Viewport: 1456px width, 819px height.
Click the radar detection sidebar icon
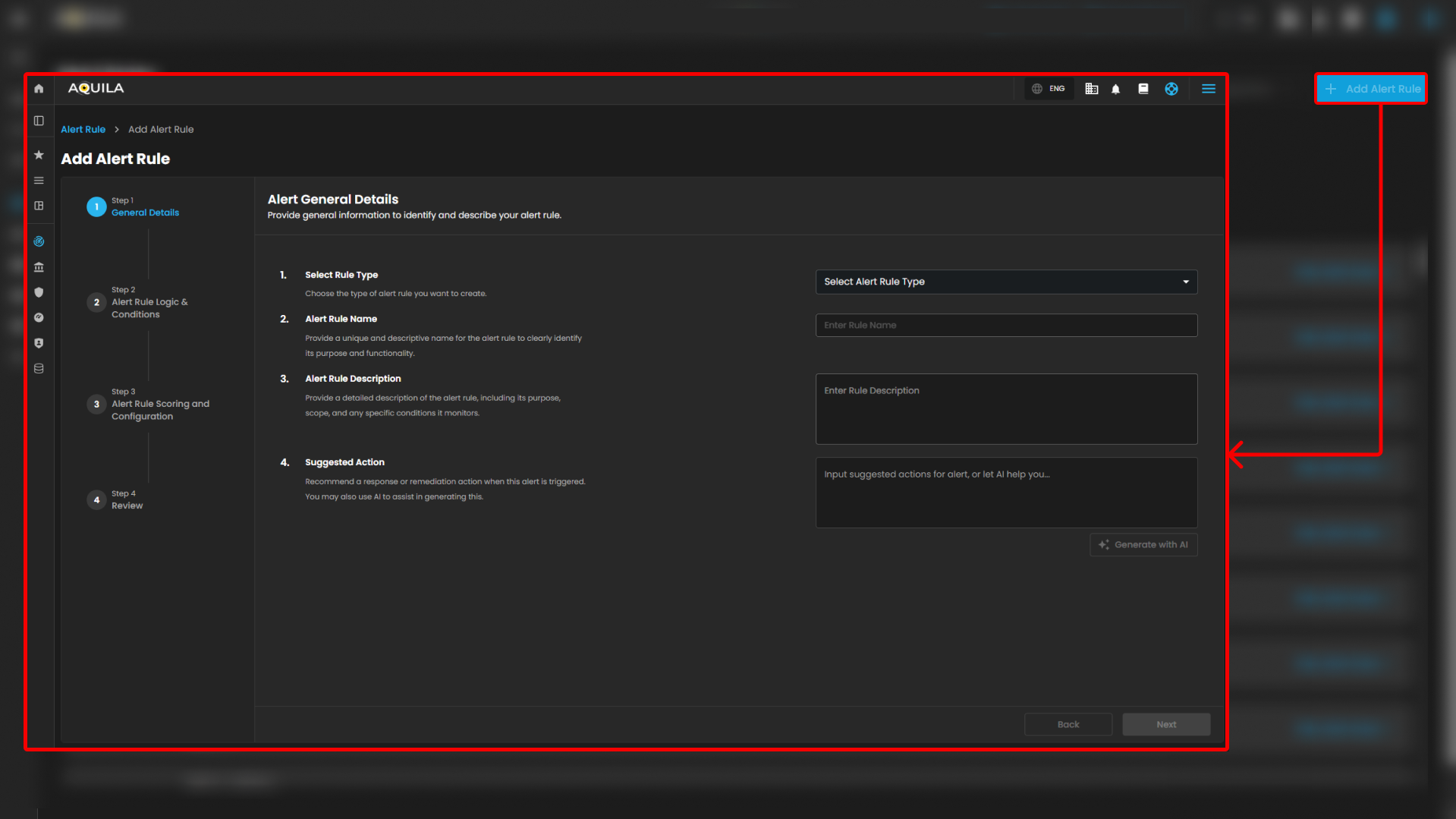pos(39,241)
